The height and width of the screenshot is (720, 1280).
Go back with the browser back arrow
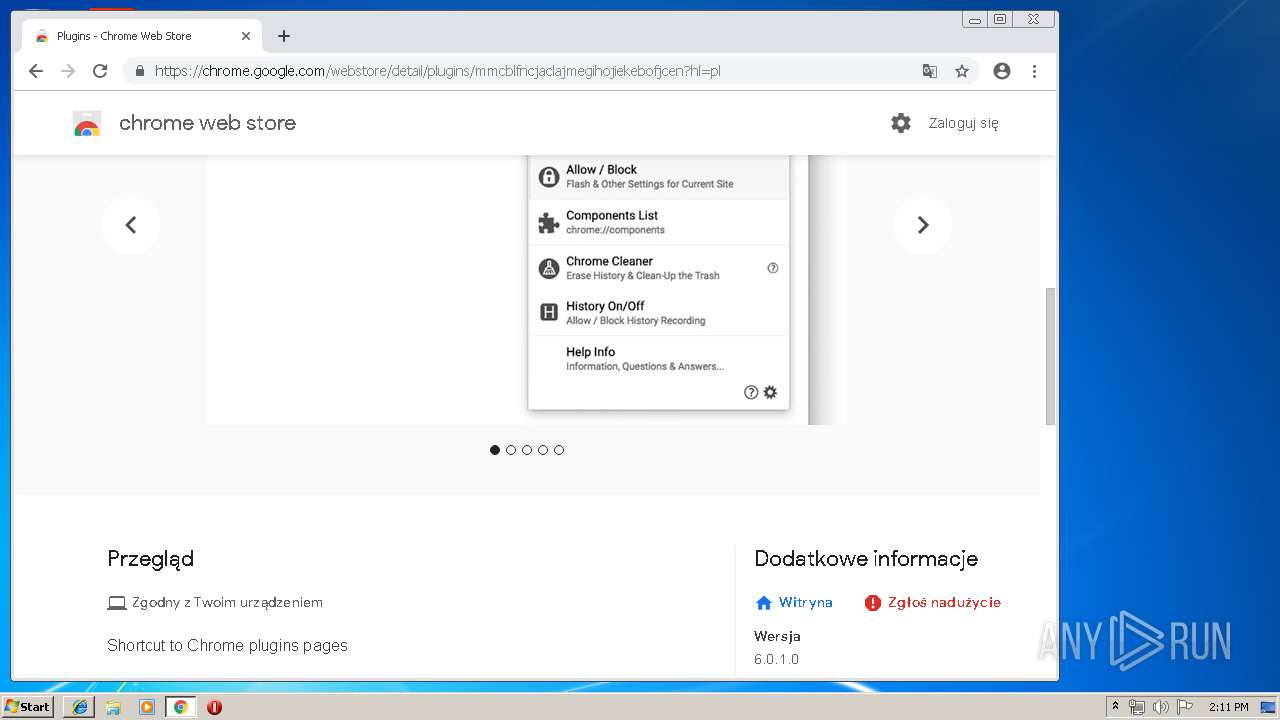pos(36,71)
